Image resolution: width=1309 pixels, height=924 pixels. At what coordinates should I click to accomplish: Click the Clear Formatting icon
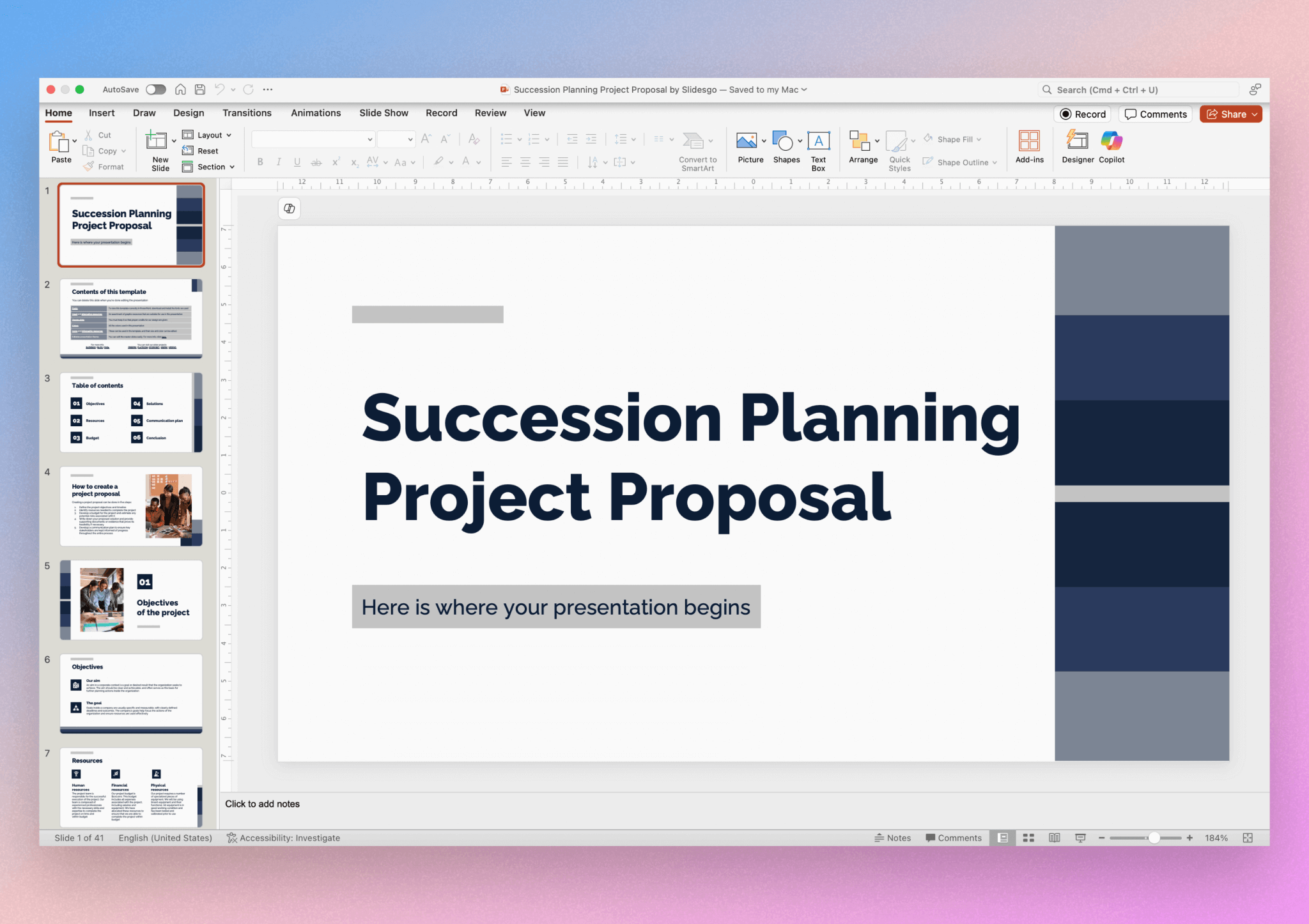point(474,139)
